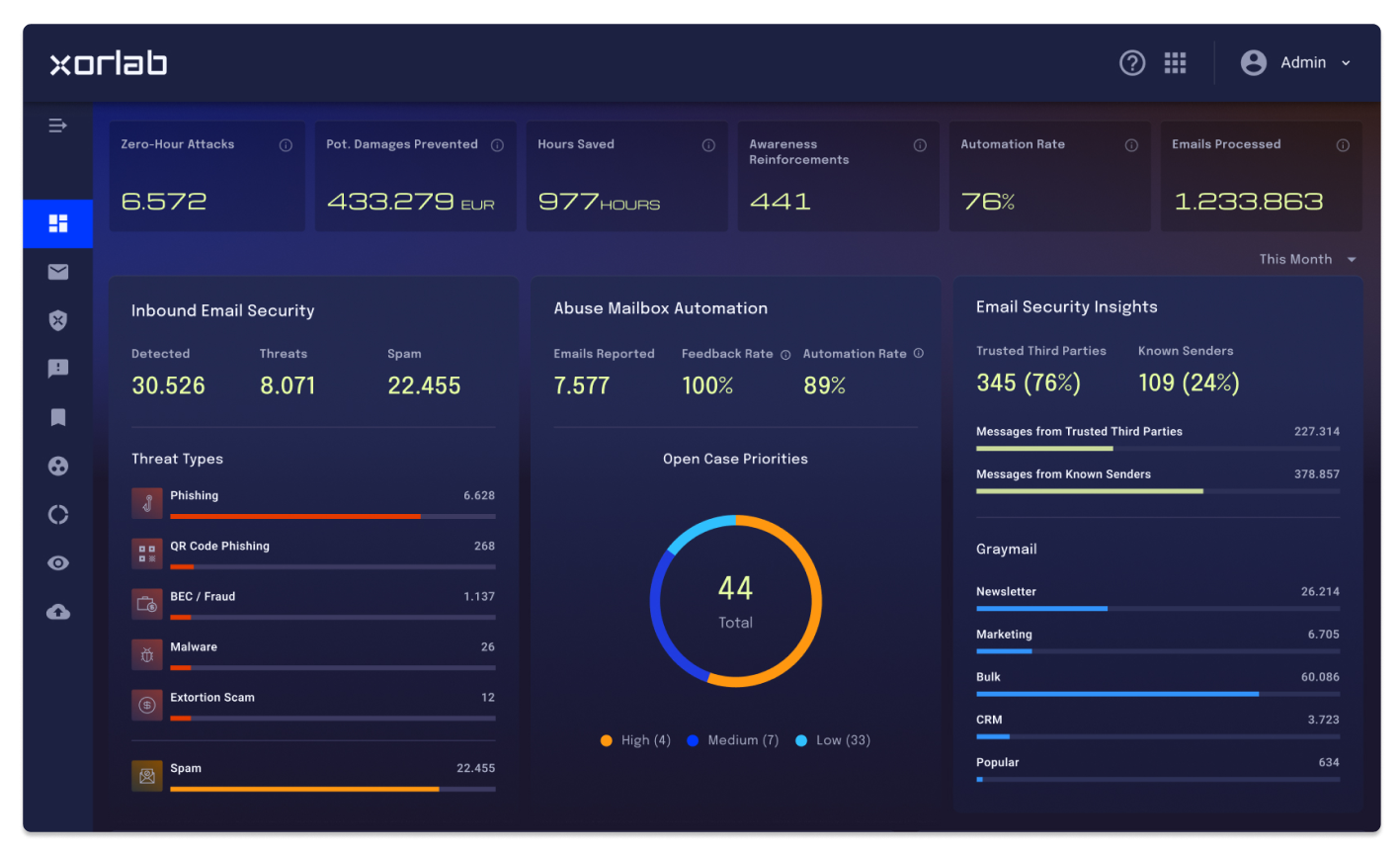The image size is (1400, 854).
Task: Open the Dashboard sidebar icon
Action: 58,223
